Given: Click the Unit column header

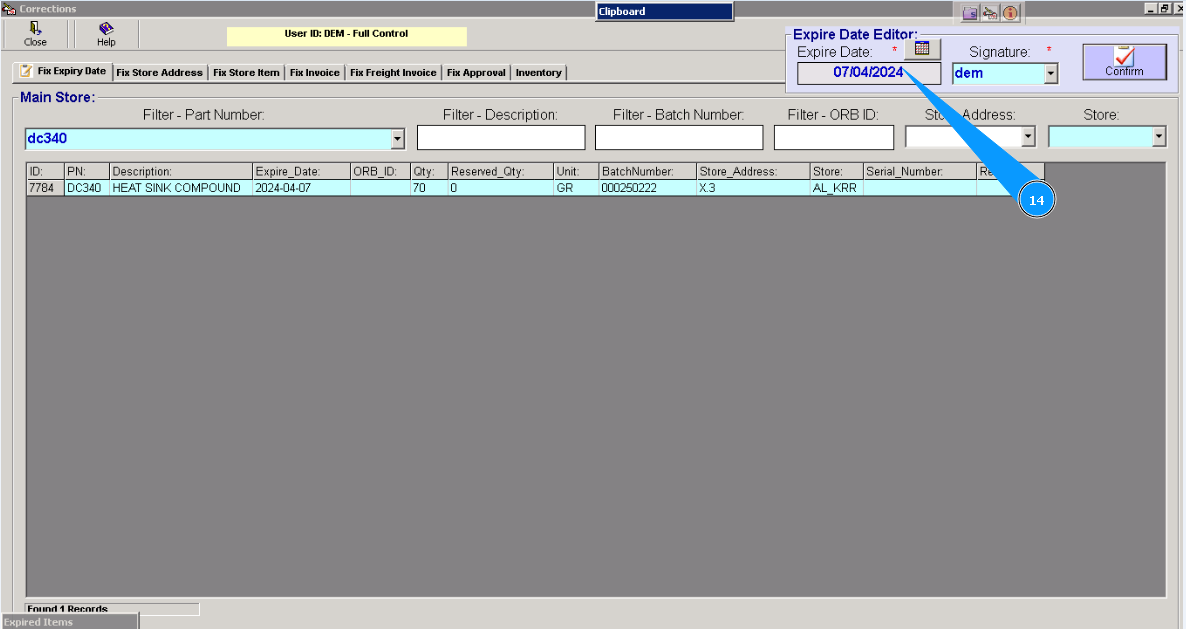Looking at the screenshot, I should [576, 172].
